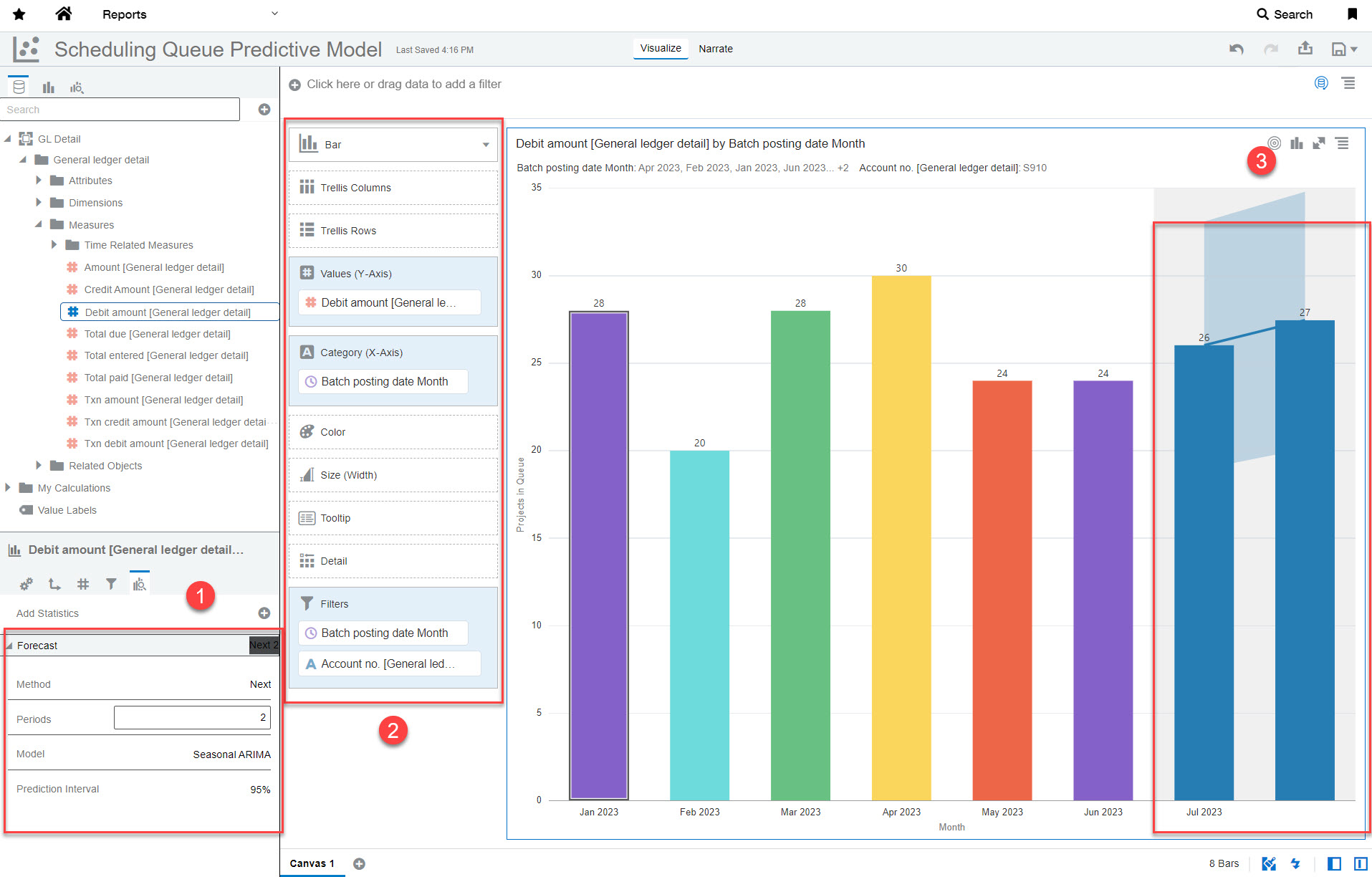Toggle the left panel layout icon
The width and height of the screenshot is (1372, 877).
[1333, 863]
